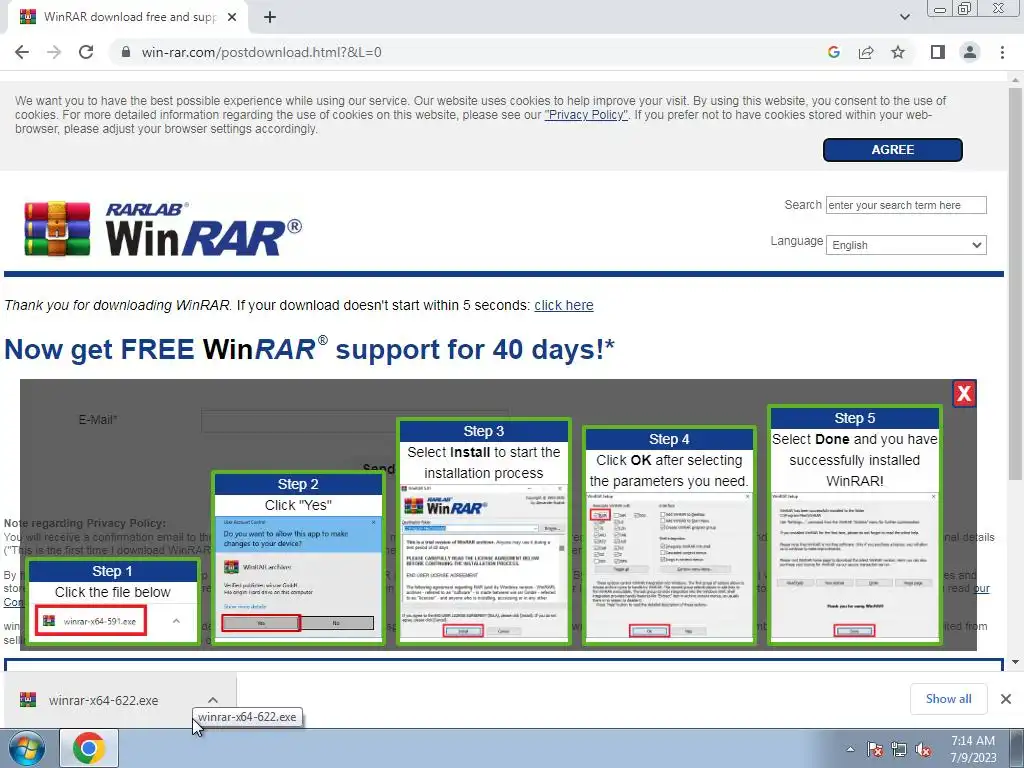This screenshot has height=768, width=1024.
Task: Open downloaded winrar-x64-622.exe file
Action: (x=103, y=701)
